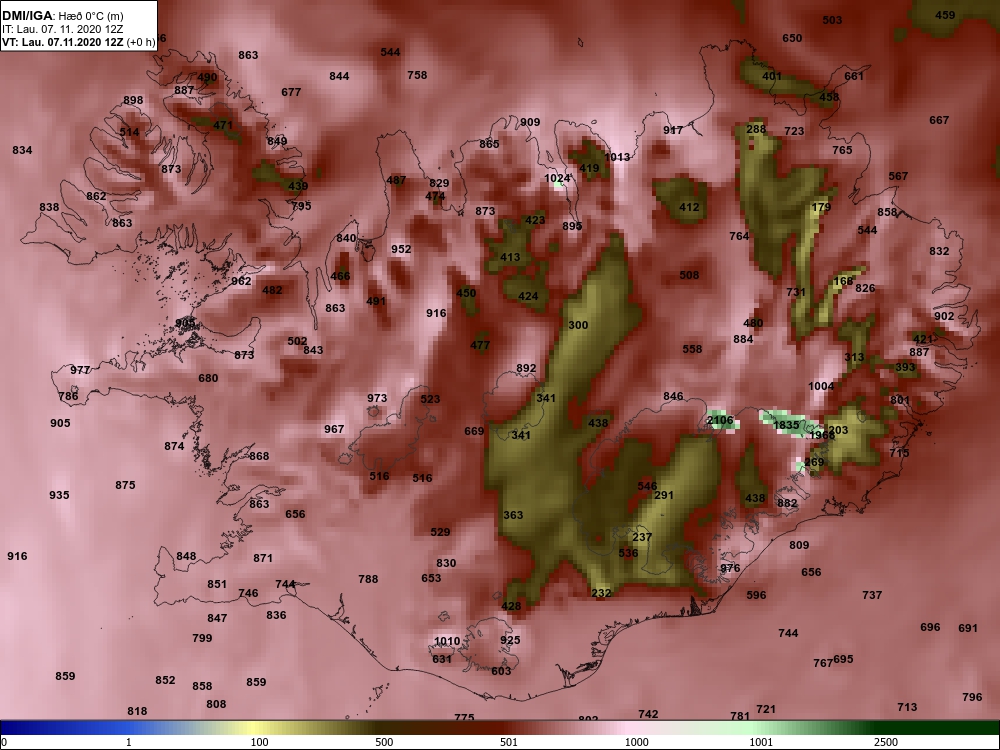Viewport: 1000px width, 750px height.
Task: Click the map value '1024'
Action: (x=557, y=178)
